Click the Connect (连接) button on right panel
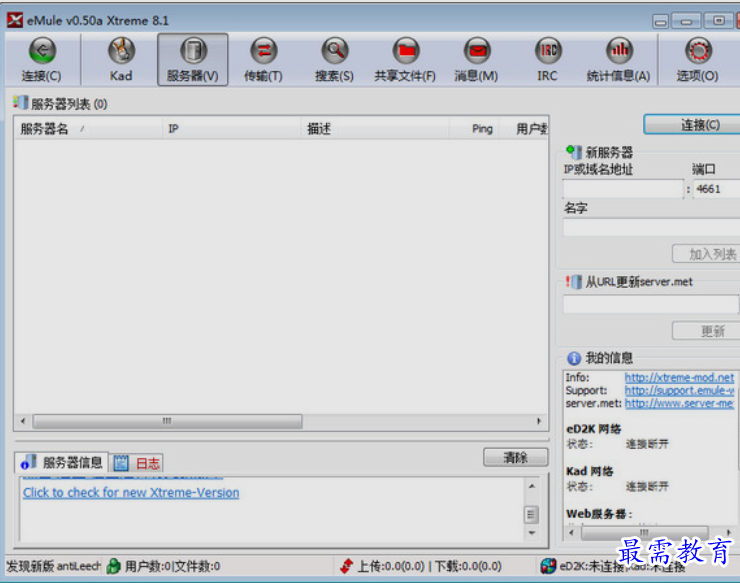 click(x=692, y=125)
